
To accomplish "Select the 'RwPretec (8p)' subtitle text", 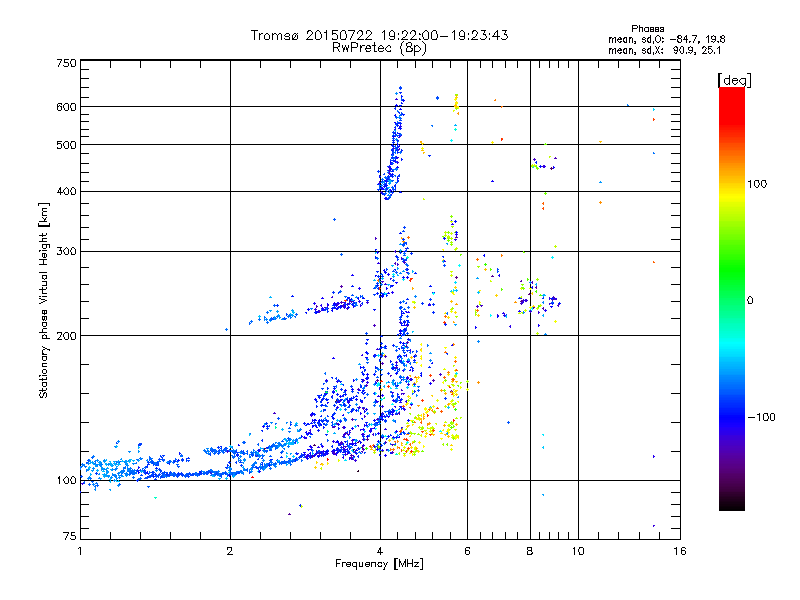I will tap(379, 48).
